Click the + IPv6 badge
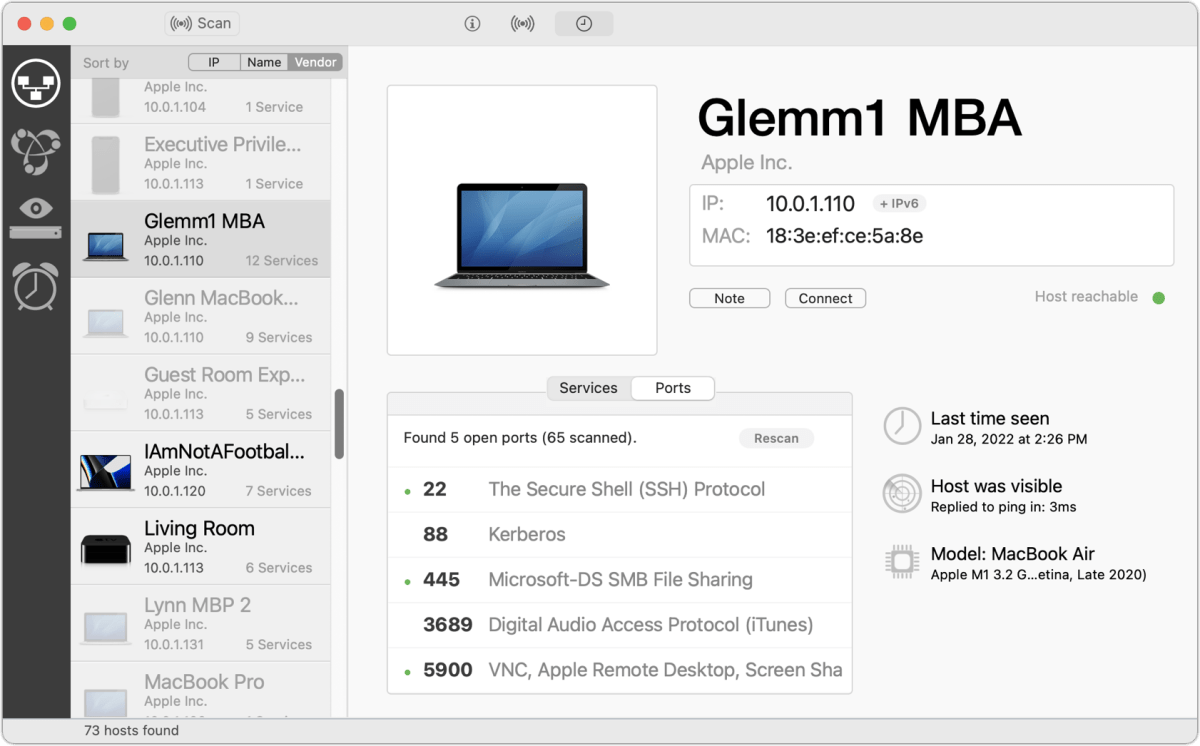The image size is (1200, 746). pos(899,204)
